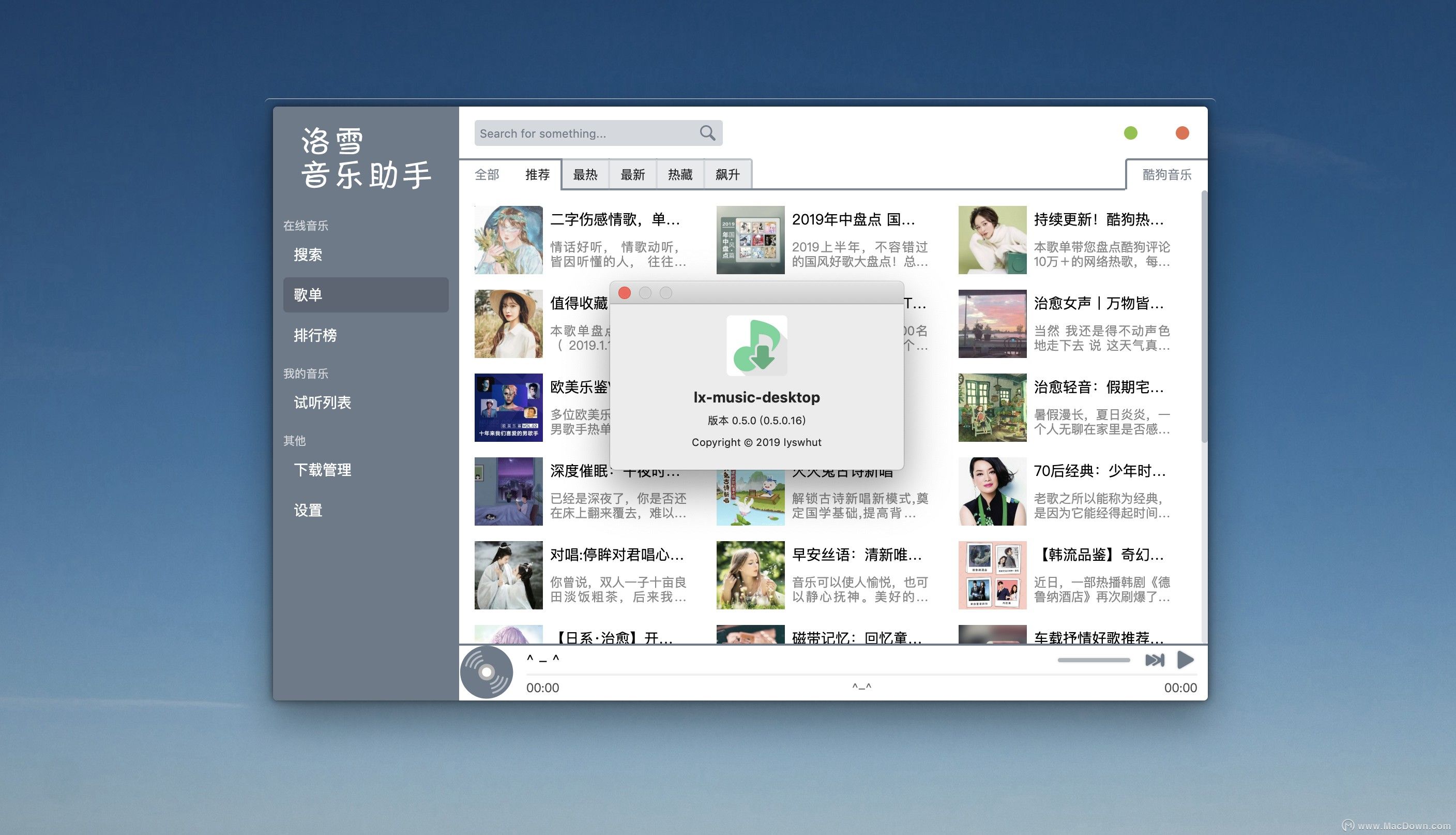1456x835 pixels.
Task: Click the green minimize dot
Action: tap(1131, 133)
